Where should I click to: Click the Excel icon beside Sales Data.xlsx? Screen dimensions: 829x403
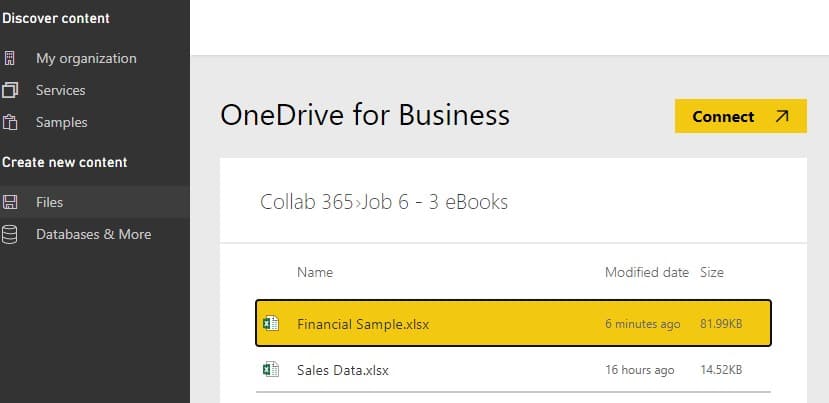click(x=271, y=369)
